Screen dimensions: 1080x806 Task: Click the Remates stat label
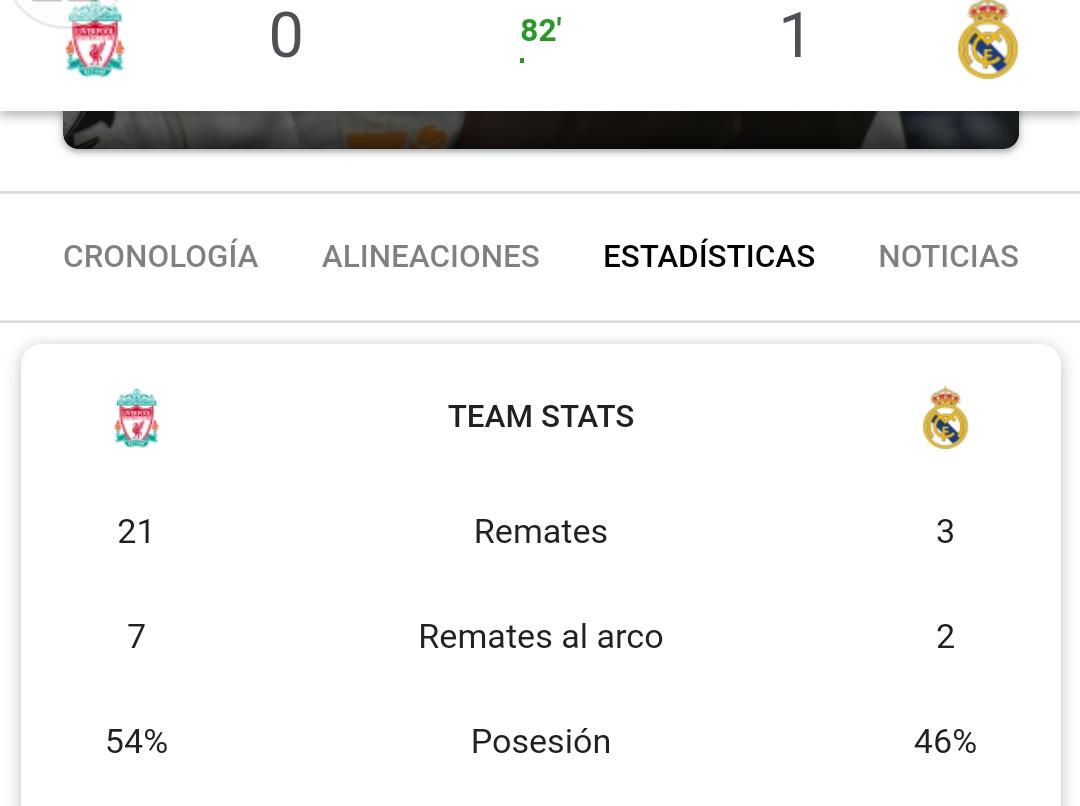[x=541, y=531]
